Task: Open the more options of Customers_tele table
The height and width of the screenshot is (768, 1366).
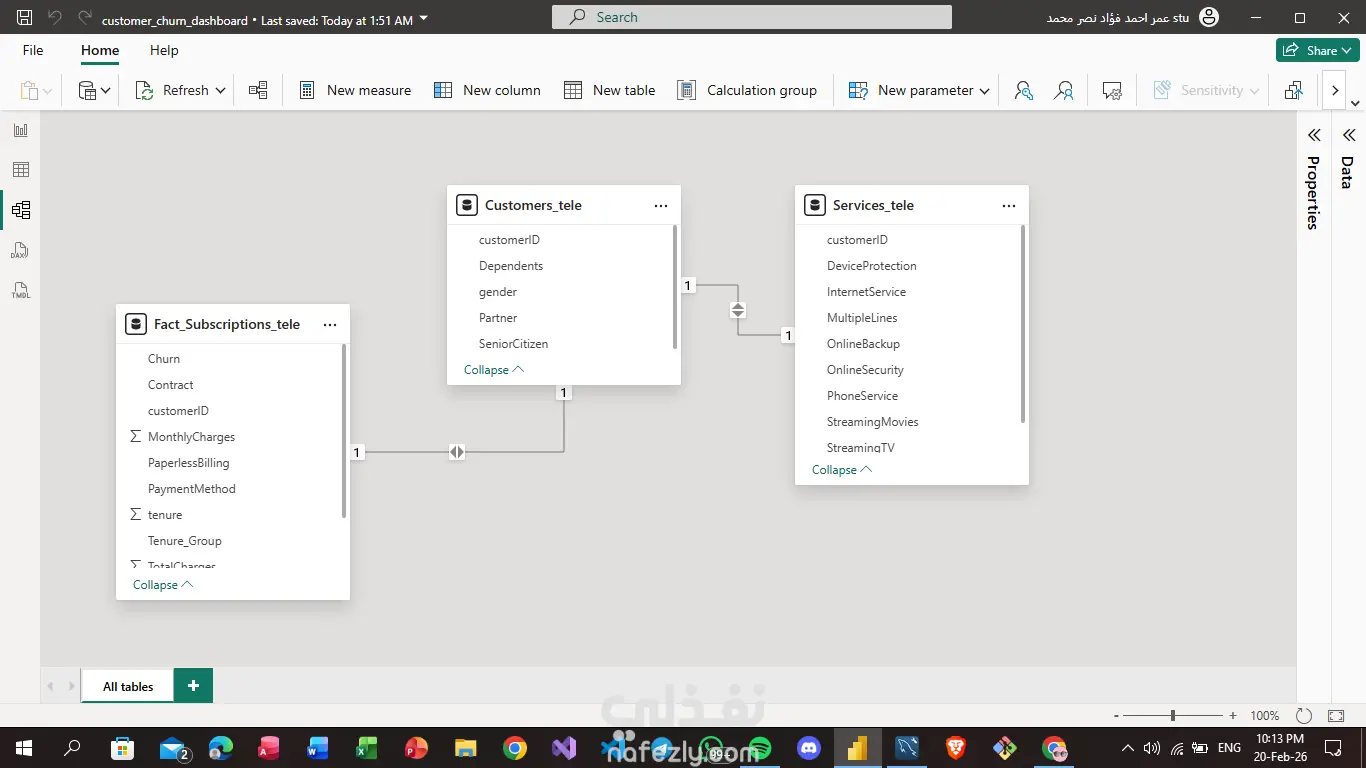Action: [661, 205]
